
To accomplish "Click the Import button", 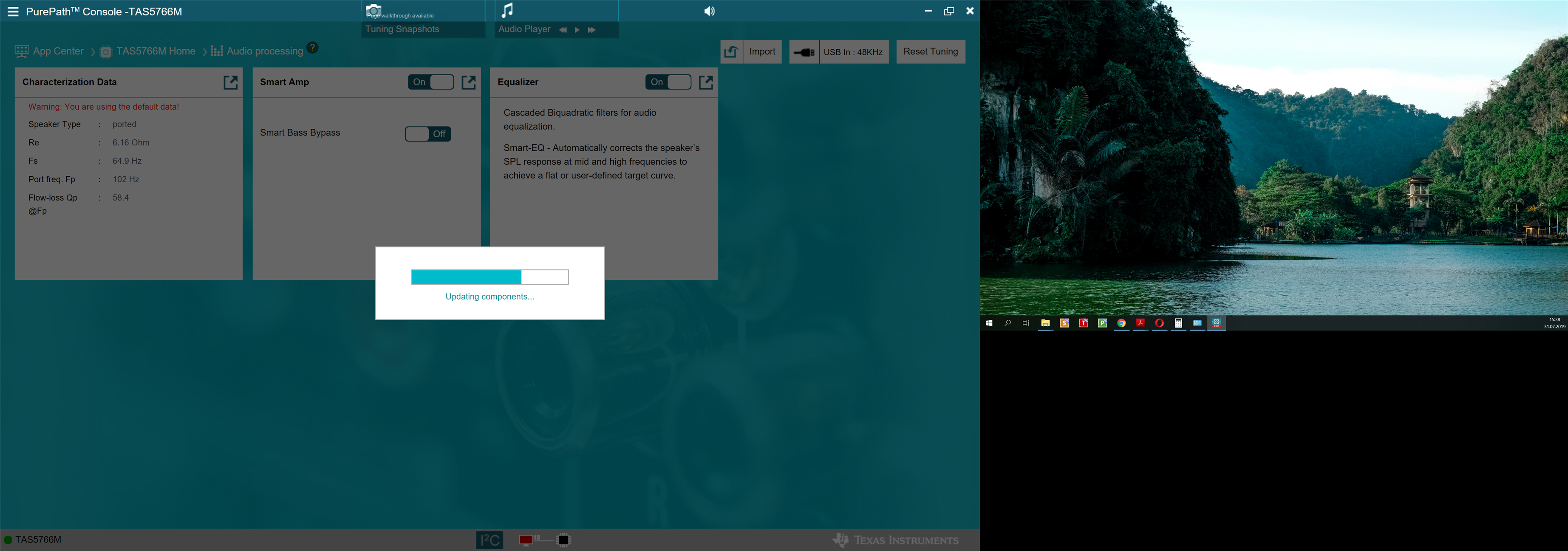I will point(762,52).
